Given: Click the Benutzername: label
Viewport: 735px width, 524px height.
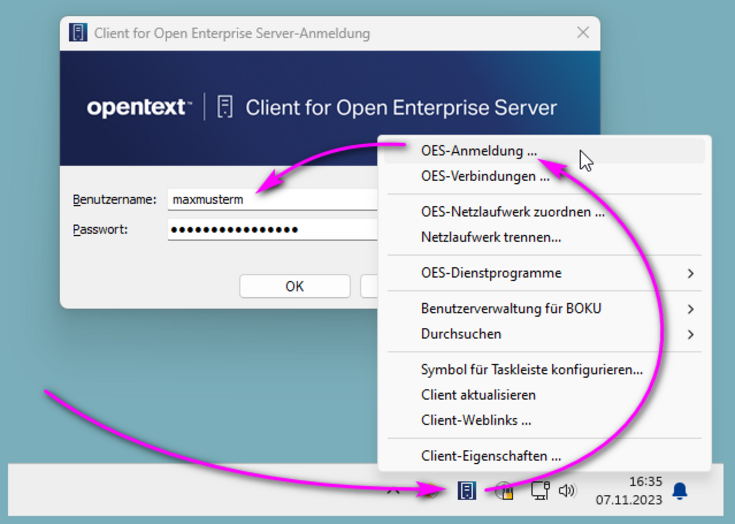Looking at the screenshot, I should pyautogui.click(x=114, y=200).
